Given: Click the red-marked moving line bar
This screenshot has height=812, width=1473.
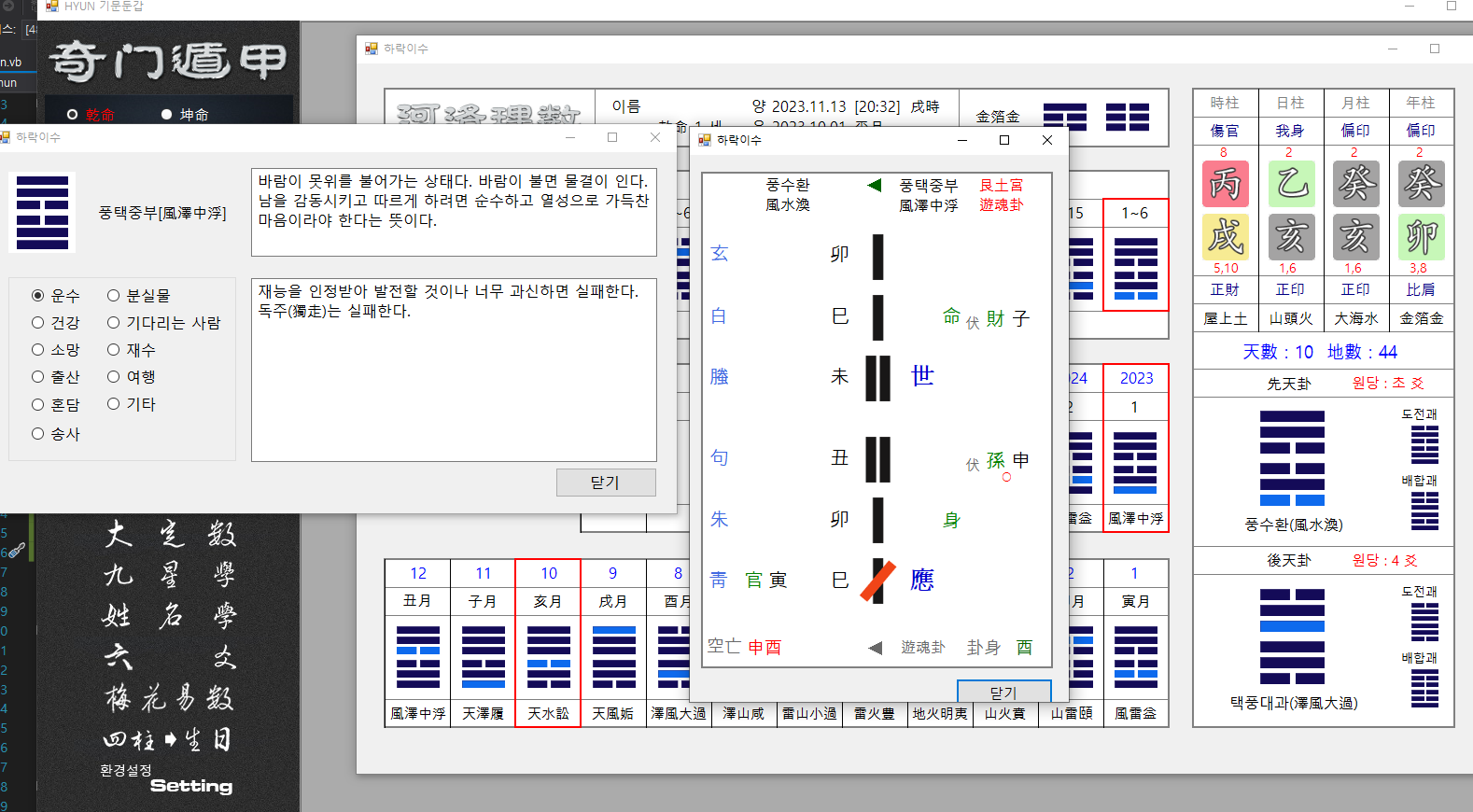Looking at the screenshot, I should pyautogui.click(x=877, y=581).
